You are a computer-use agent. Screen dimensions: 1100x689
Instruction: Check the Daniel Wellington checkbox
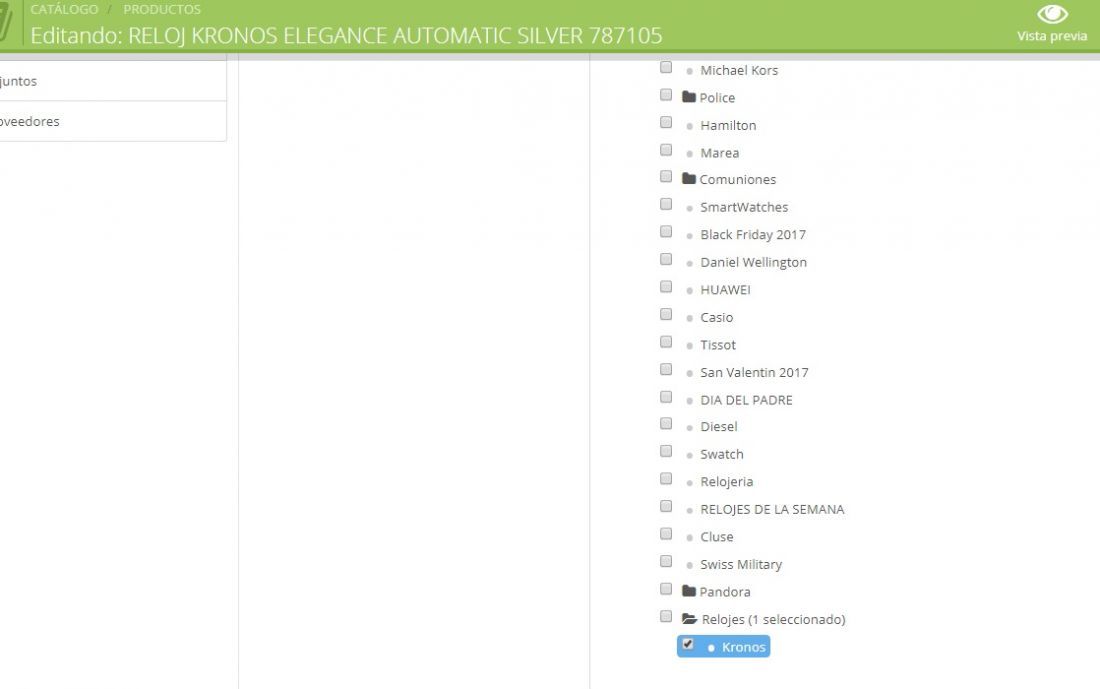pos(666,260)
